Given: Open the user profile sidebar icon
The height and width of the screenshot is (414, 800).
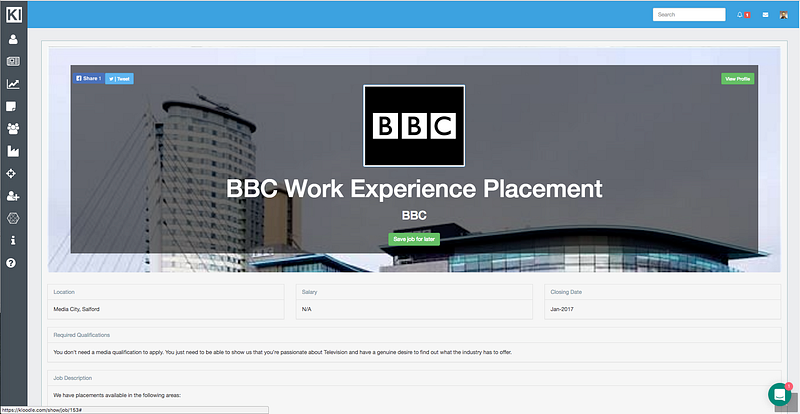Looking at the screenshot, I should click(x=13, y=39).
